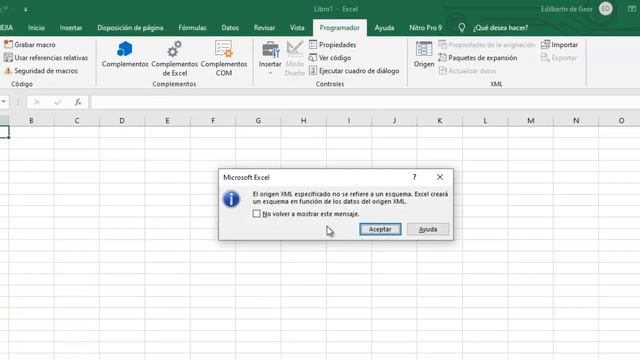The image size is (640, 360).
Task: Click the confirm checkmark in formula bar
Action: [58, 102]
